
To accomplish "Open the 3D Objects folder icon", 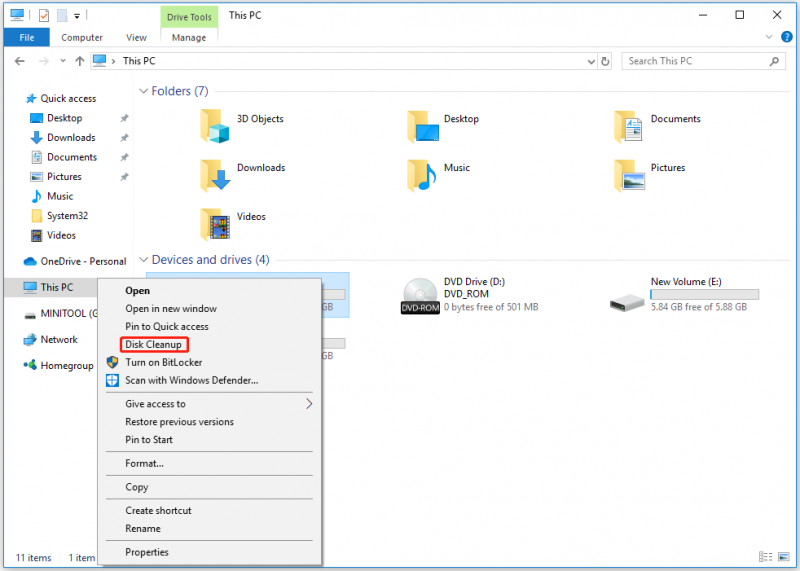I will (x=215, y=126).
